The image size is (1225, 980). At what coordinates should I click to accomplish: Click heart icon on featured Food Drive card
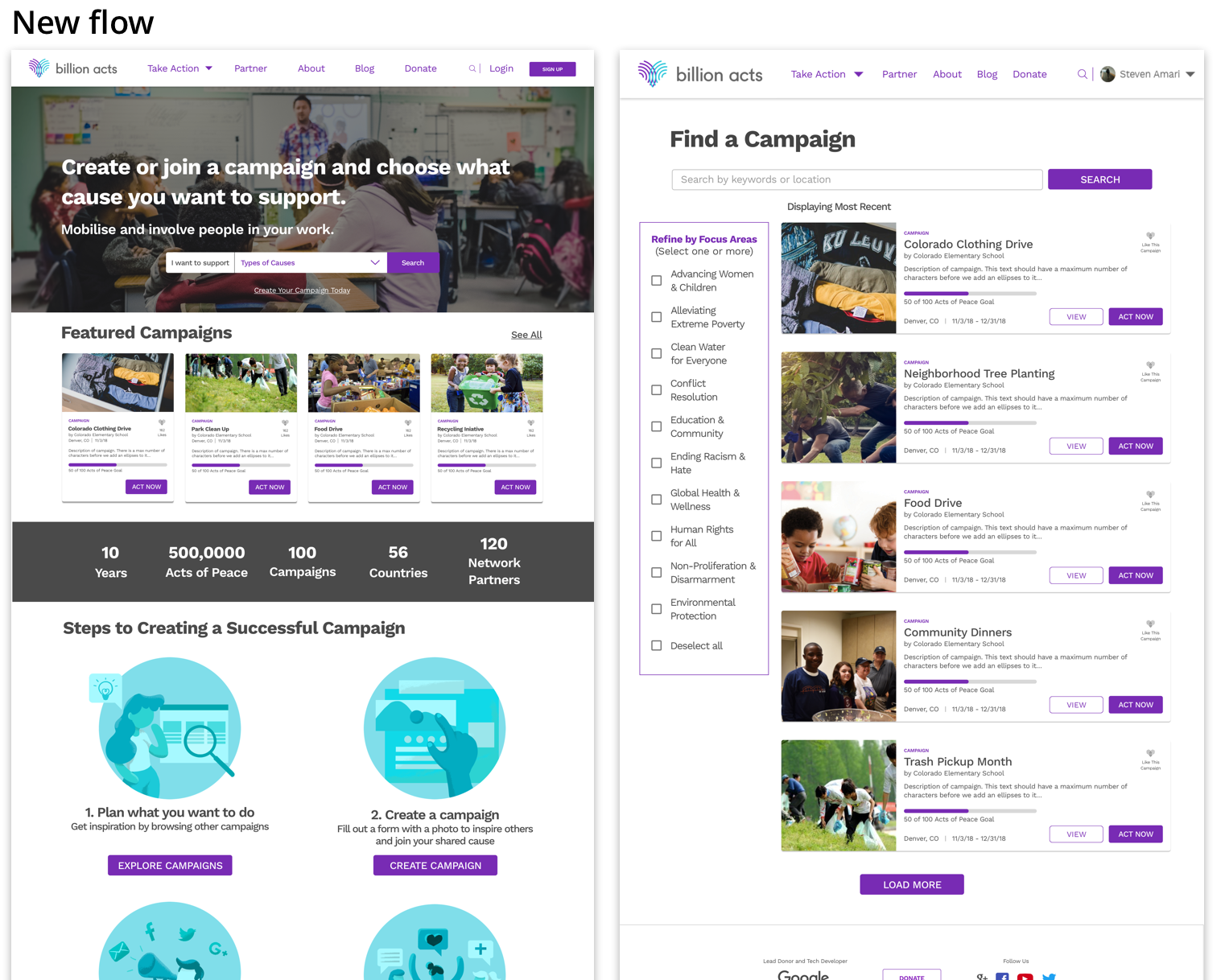408,422
